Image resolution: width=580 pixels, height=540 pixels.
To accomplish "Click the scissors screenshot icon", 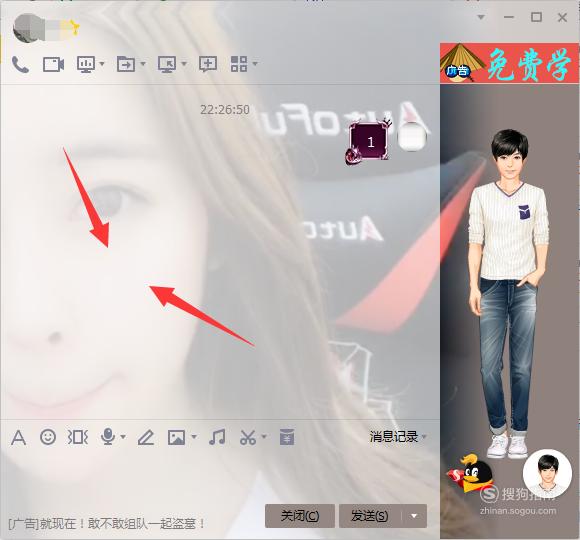I will pyautogui.click(x=248, y=437).
